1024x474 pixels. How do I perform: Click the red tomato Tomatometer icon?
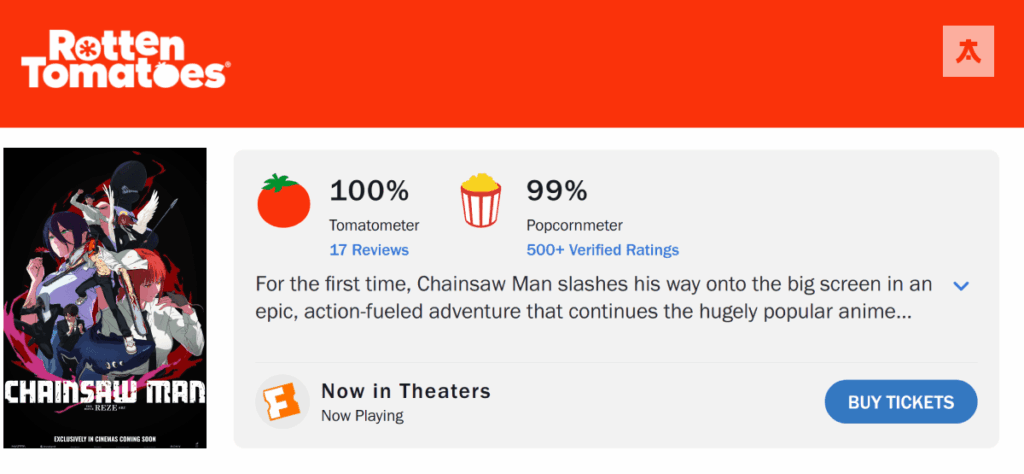(285, 200)
